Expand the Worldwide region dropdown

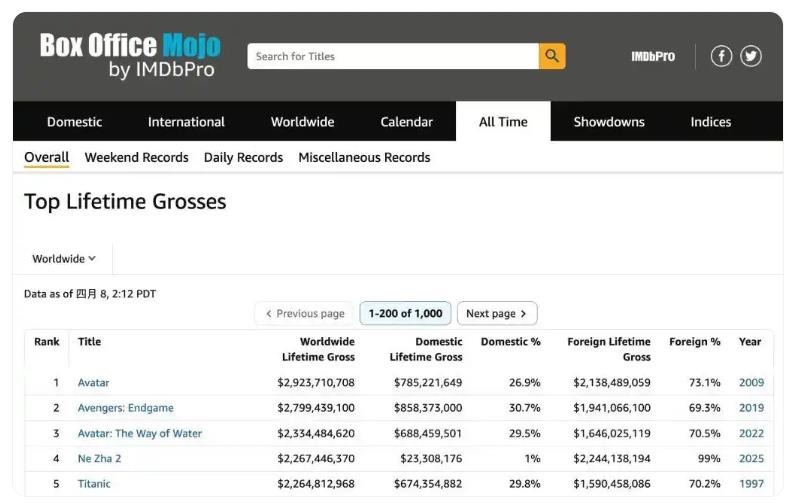point(64,259)
